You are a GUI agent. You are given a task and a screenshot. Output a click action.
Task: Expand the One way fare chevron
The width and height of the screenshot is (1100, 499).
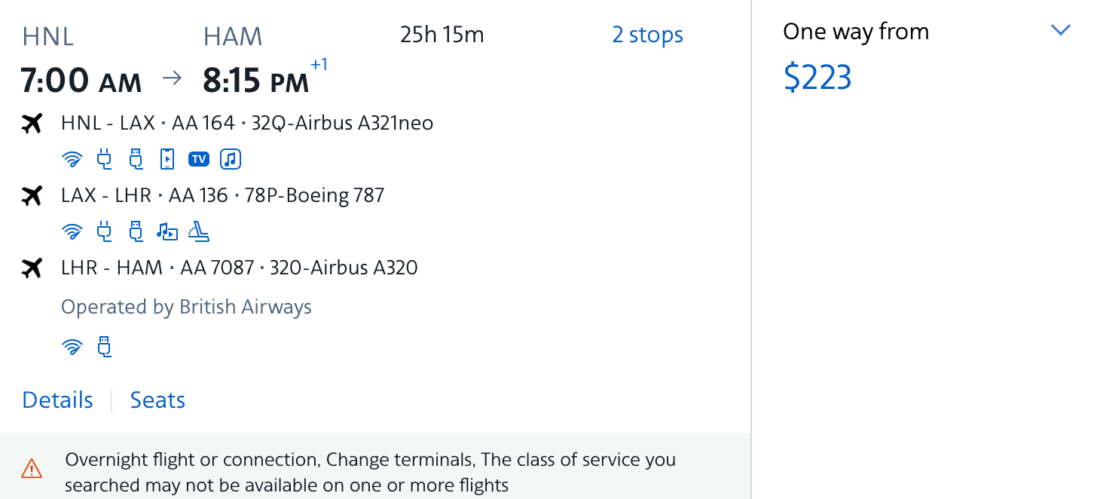(x=1061, y=31)
